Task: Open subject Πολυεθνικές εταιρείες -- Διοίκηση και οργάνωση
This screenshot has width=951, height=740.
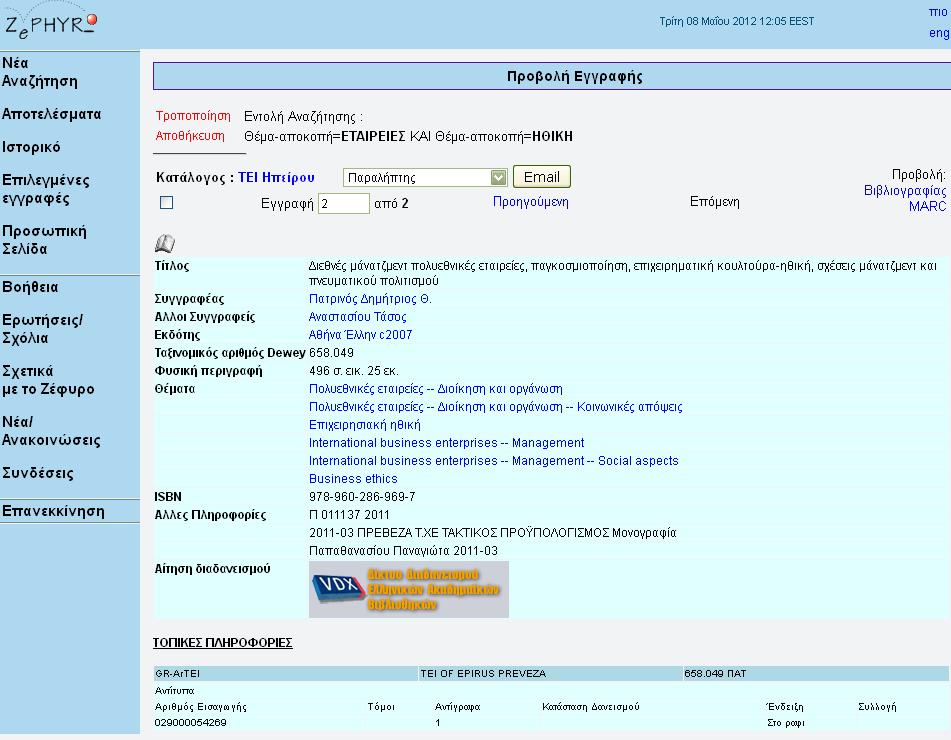Action: pyautogui.click(x=435, y=389)
